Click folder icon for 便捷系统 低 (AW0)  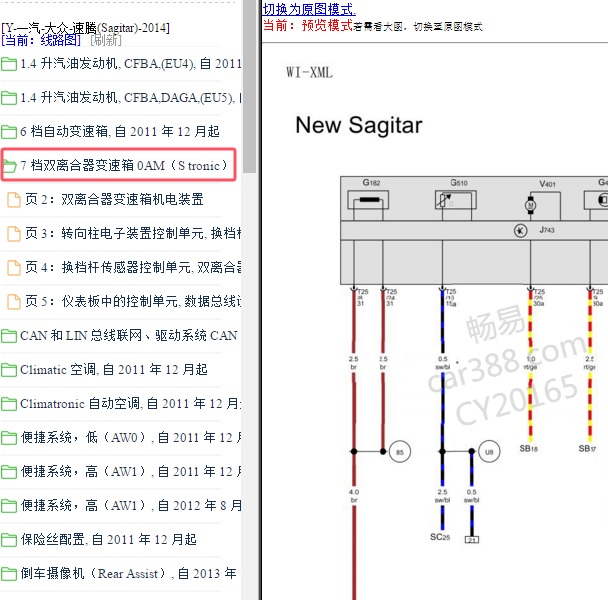(9, 438)
